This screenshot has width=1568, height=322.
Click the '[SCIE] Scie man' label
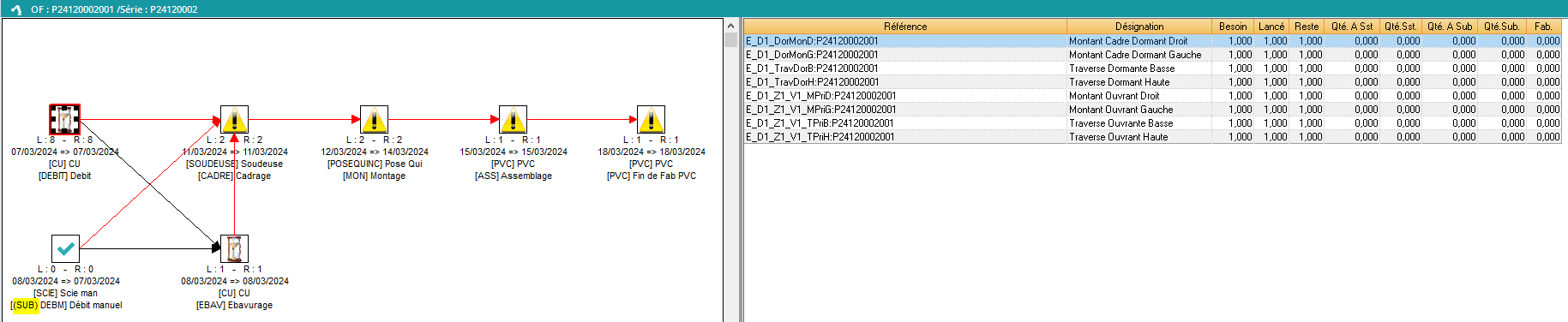[x=65, y=293]
